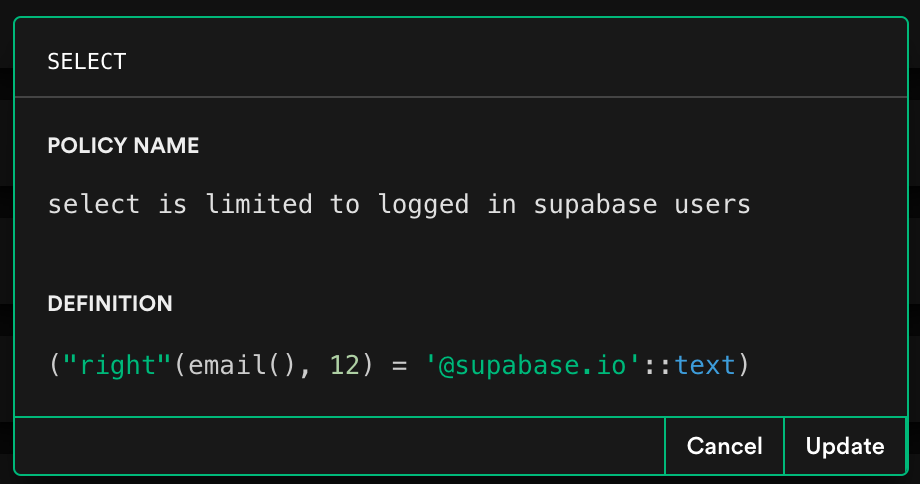Click the word "supabase" in policy name
Viewport: 920px width, 484px height.
coord(595,205)
